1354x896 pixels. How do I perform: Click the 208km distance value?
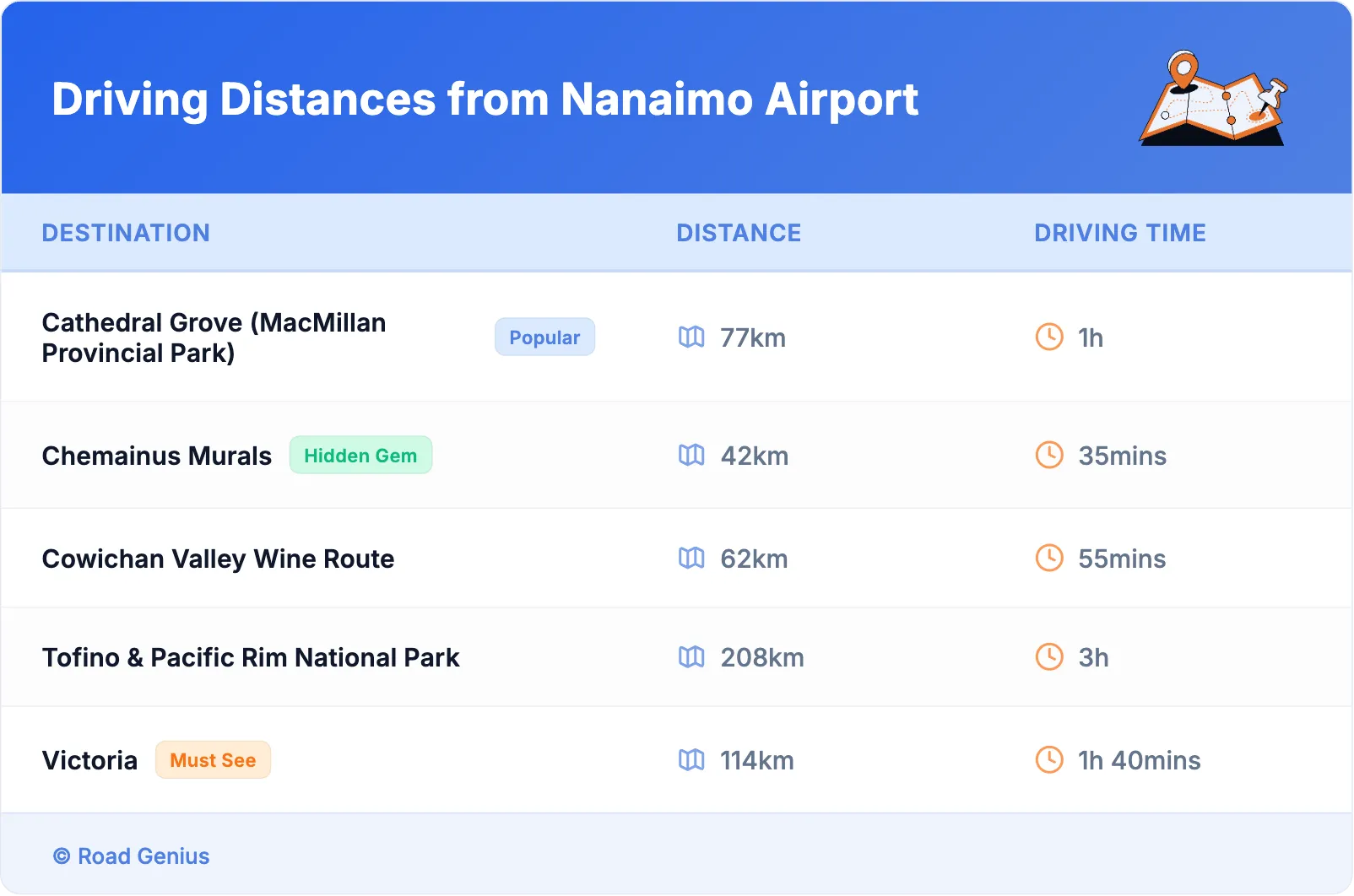tap(762, 657)
